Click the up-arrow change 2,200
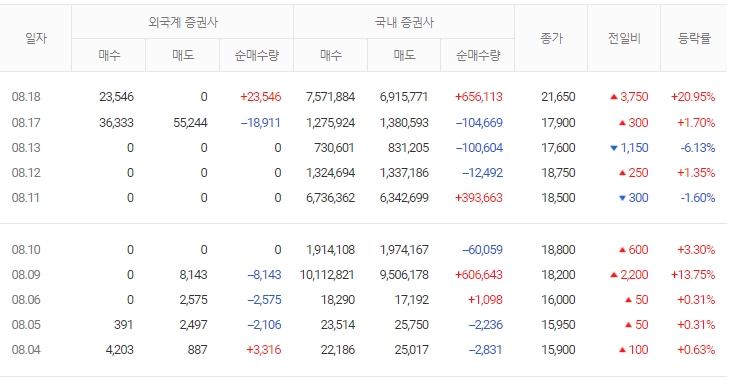Screen dimensions: 734x380 629,274
